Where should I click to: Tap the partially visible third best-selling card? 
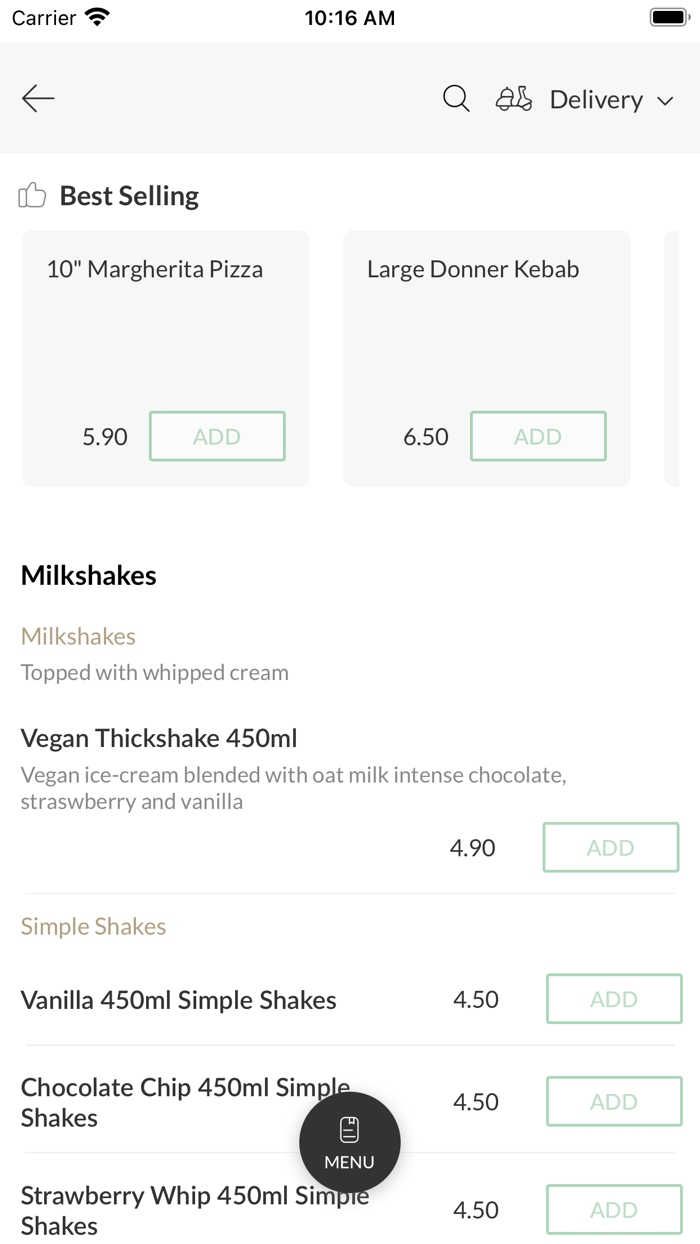coord(672,358)
